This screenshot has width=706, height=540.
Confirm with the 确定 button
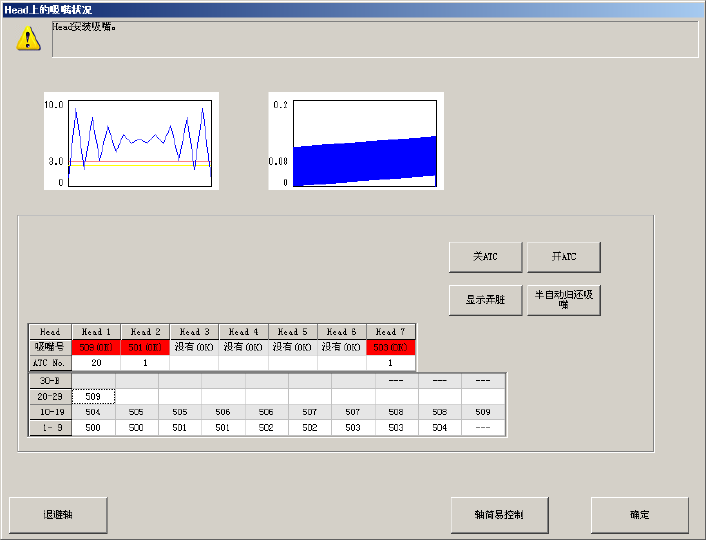(x=639, y=515)
